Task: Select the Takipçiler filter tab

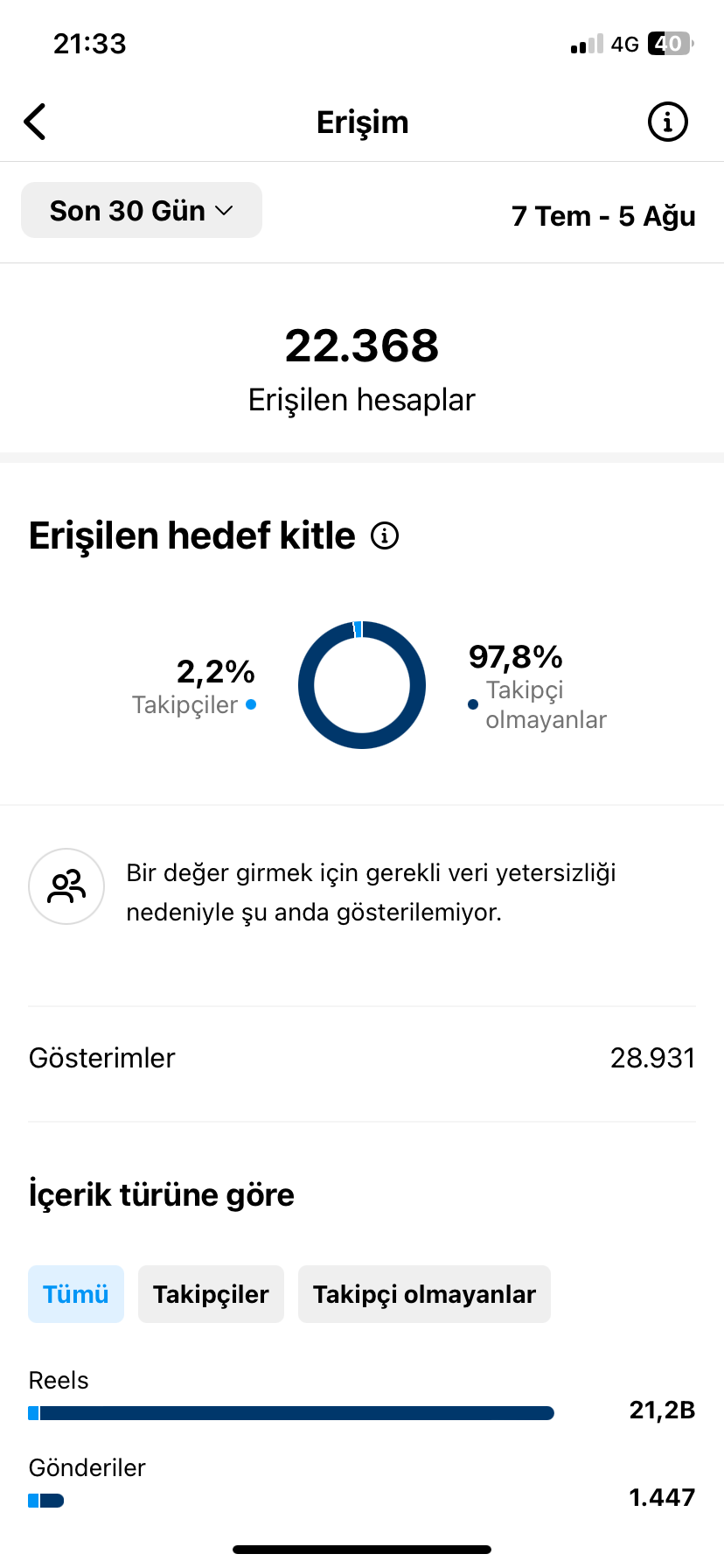Action: (211, 1294)
